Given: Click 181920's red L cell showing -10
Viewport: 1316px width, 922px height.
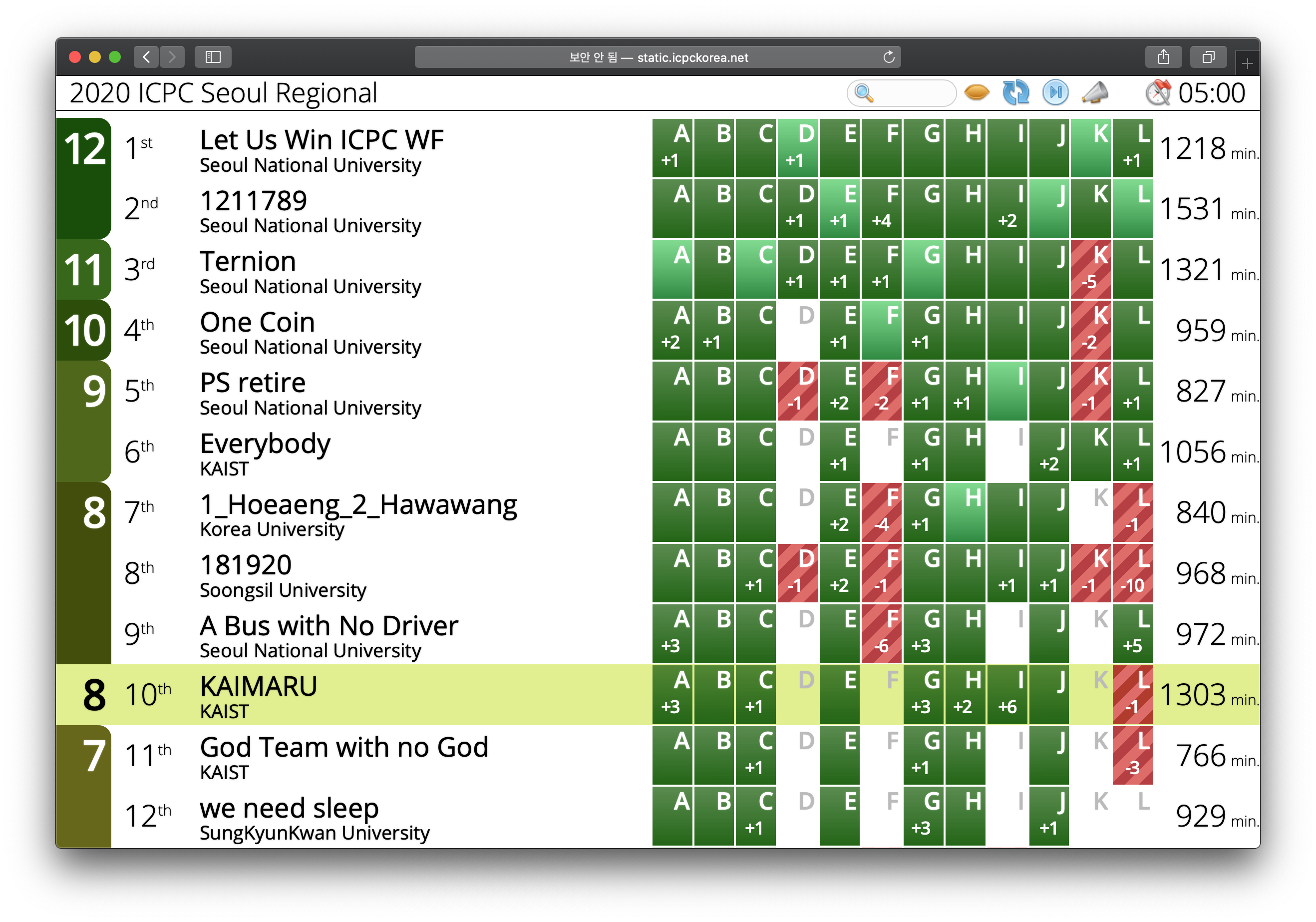Looking at the screenshot, I should pyautogui.click(x=1132, y=573).
